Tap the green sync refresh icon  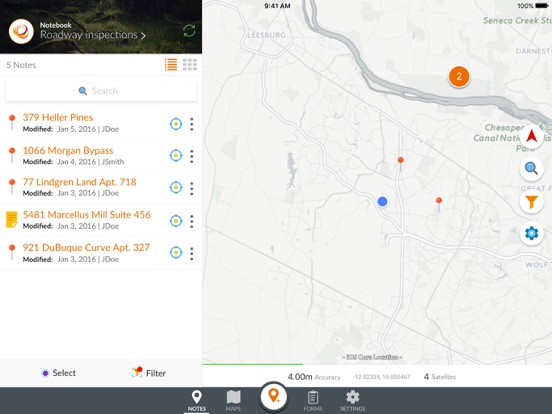[x=189, y=31]
